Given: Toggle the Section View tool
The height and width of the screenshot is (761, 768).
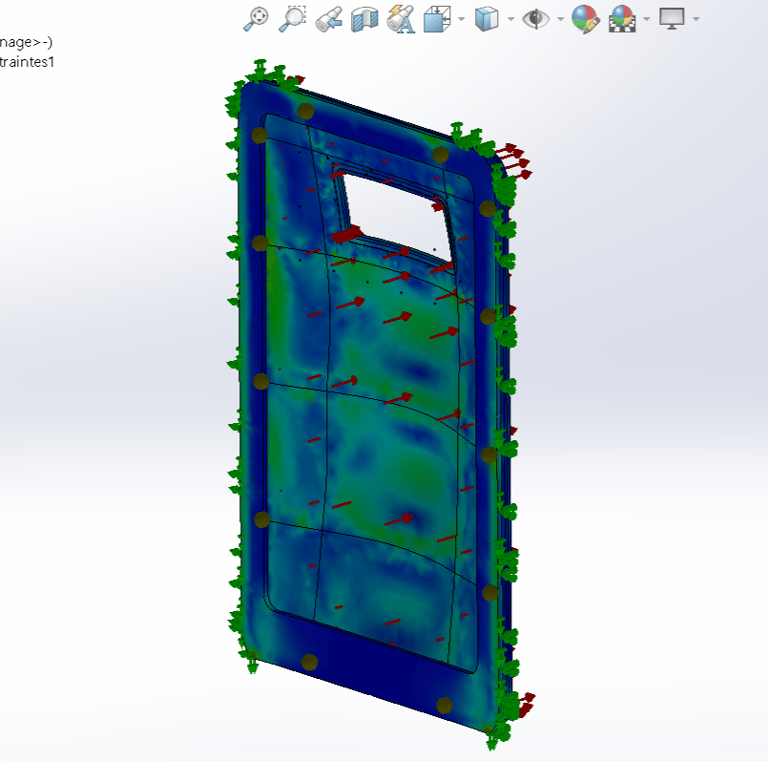Looking at the screenshot, I should click(365, 19).
